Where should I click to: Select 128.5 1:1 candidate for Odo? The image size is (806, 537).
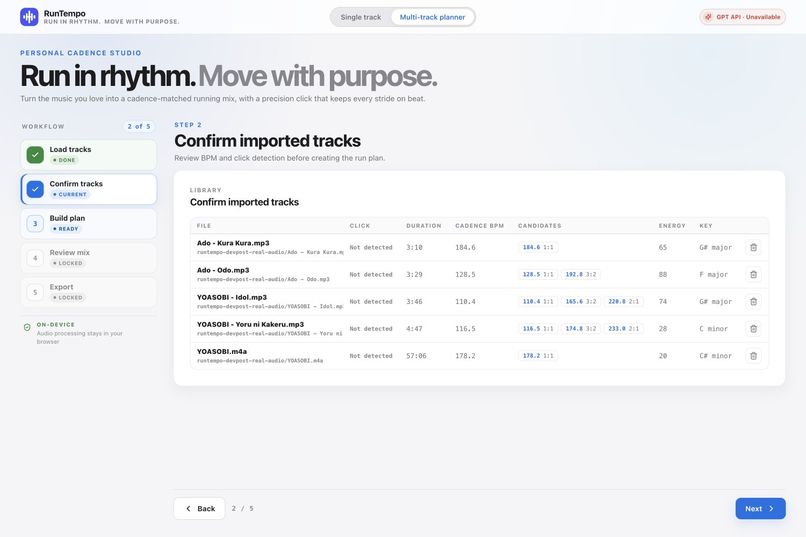point(538,274)
